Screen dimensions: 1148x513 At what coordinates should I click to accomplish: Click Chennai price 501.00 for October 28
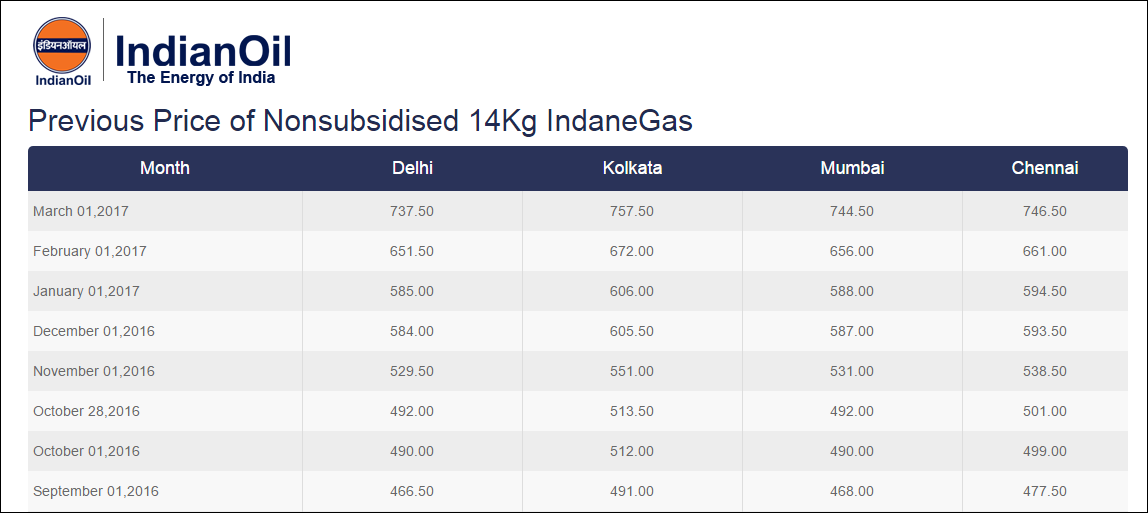coord(1045,411)
